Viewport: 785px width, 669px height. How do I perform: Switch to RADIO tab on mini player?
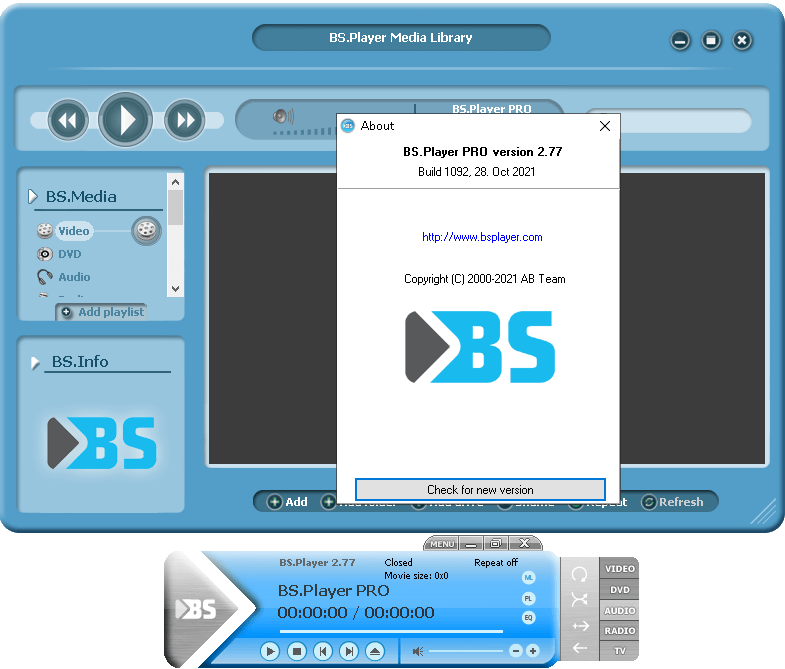620,631
